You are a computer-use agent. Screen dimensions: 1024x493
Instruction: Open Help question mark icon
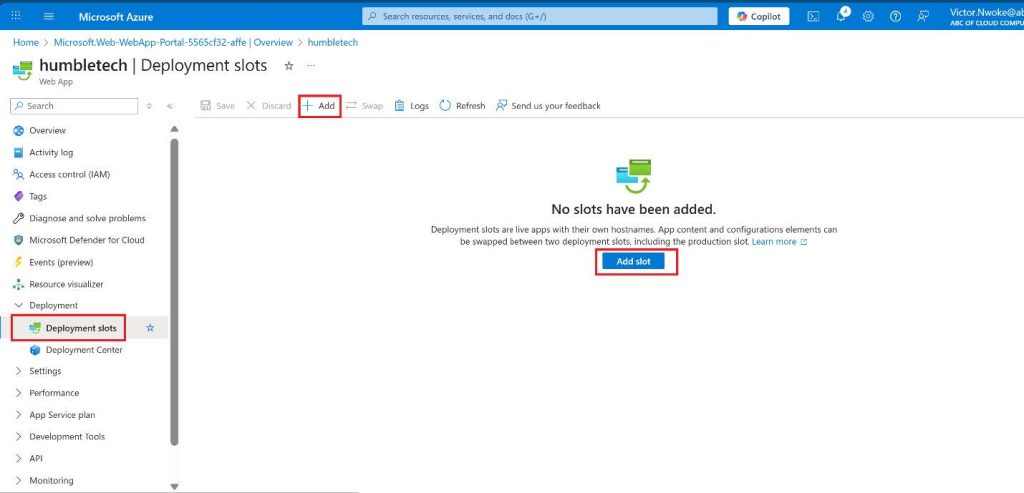[895, 16]
